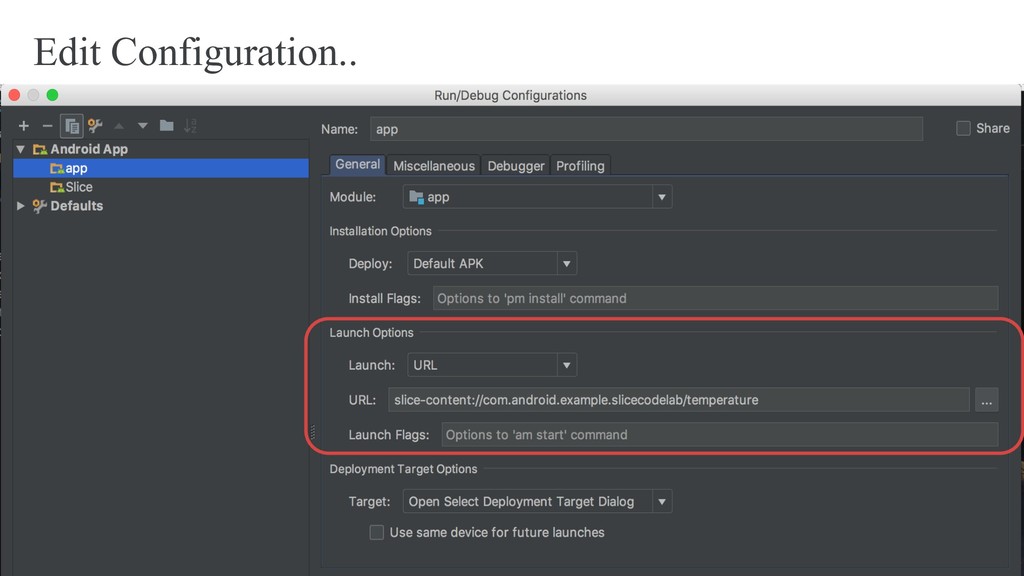Open the URL browse ellipsis button
This screenshot has height=576, width=1024.
point(986,400)
